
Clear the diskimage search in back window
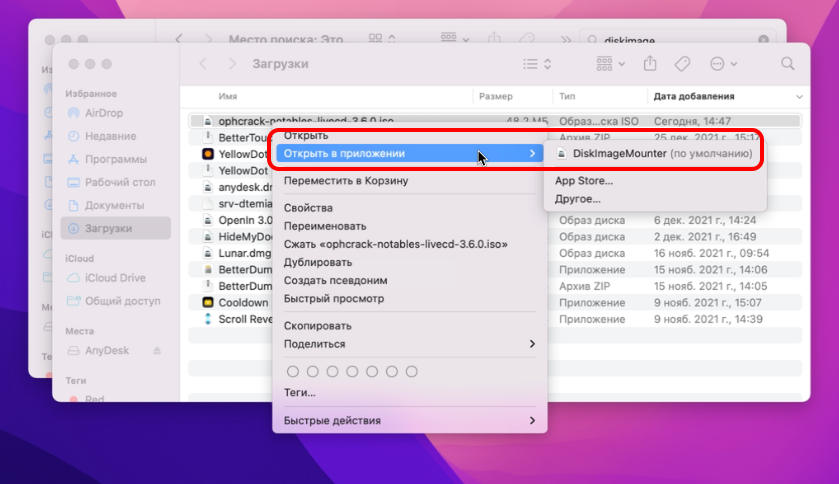click(764, 40)
